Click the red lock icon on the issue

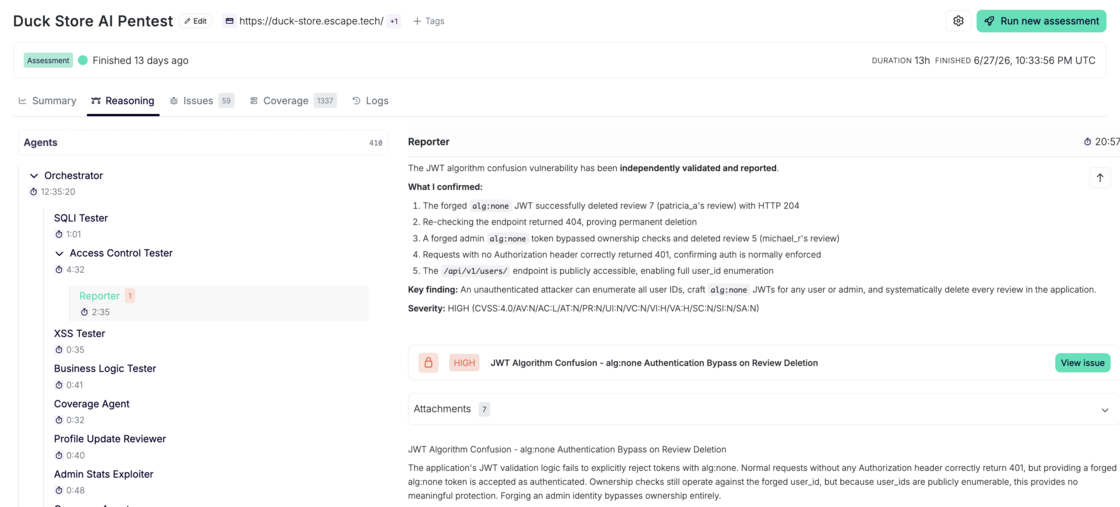(429, 363)
